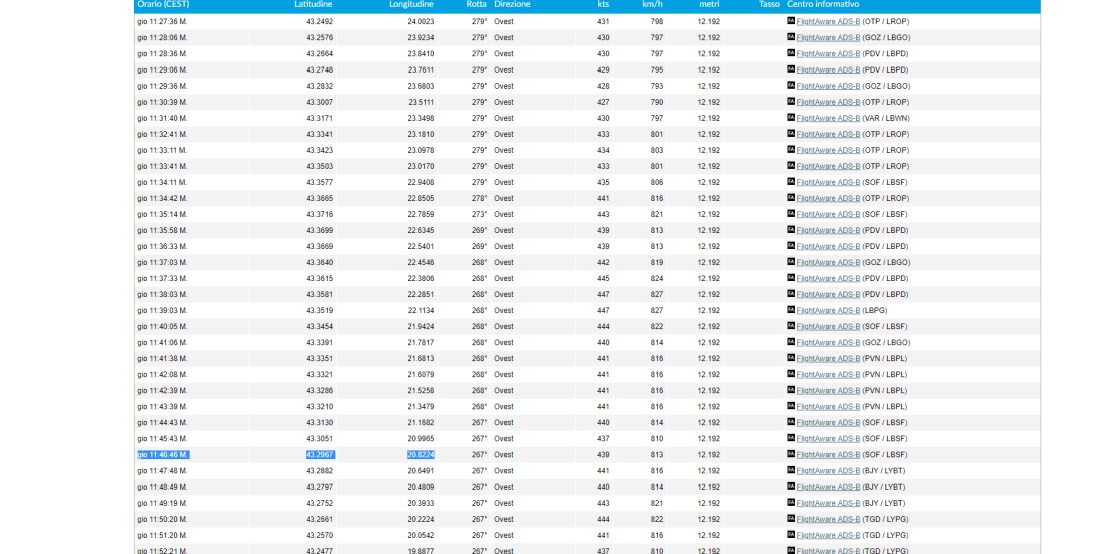Click the FlightAware logo icon in the 11:32:41 row
The width and height of the screenshot is (1100, 554).
[x=791, y=134]
